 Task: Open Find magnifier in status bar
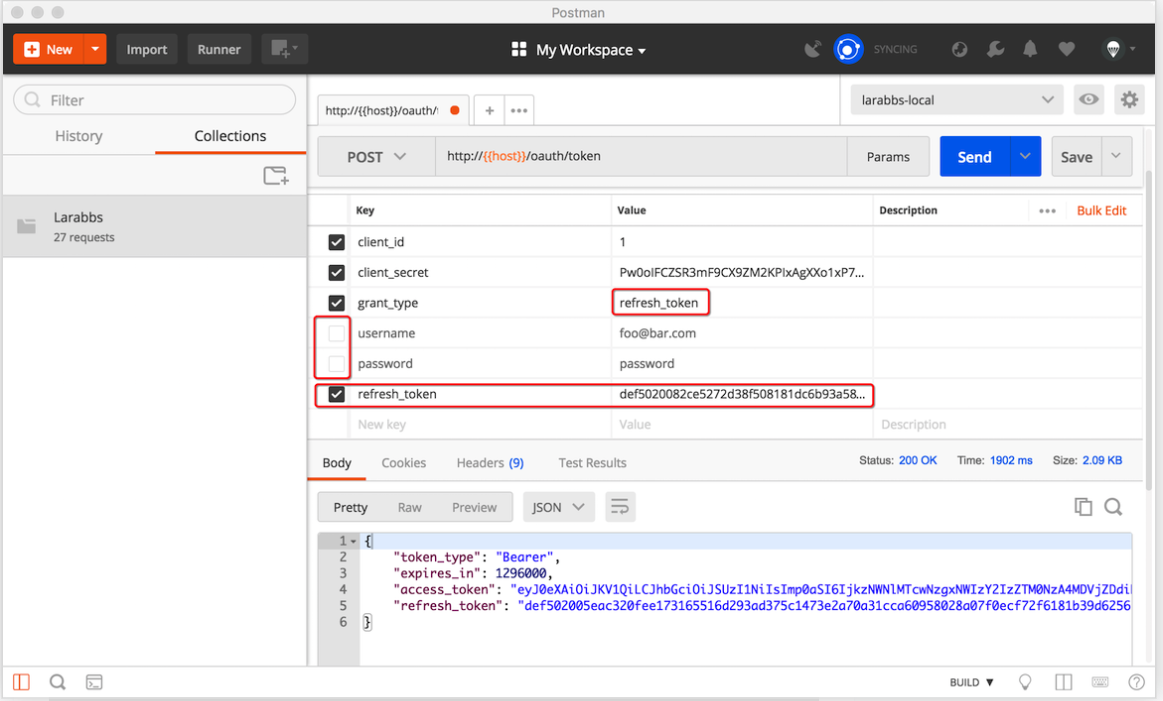(x=57, y=682)
